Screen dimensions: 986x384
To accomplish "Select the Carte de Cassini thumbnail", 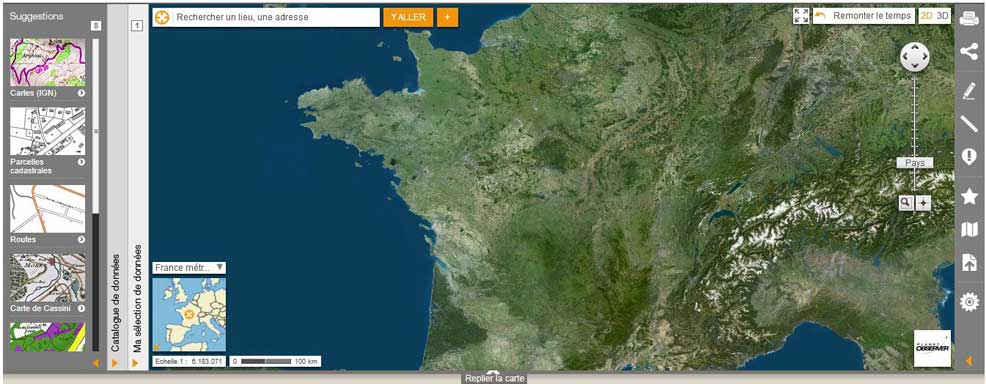I will 48,278.
